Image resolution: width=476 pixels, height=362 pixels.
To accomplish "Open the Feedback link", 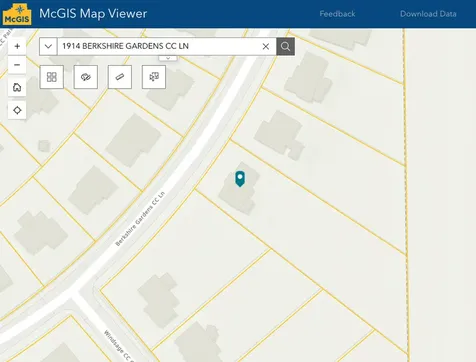I will click(337, 14).
